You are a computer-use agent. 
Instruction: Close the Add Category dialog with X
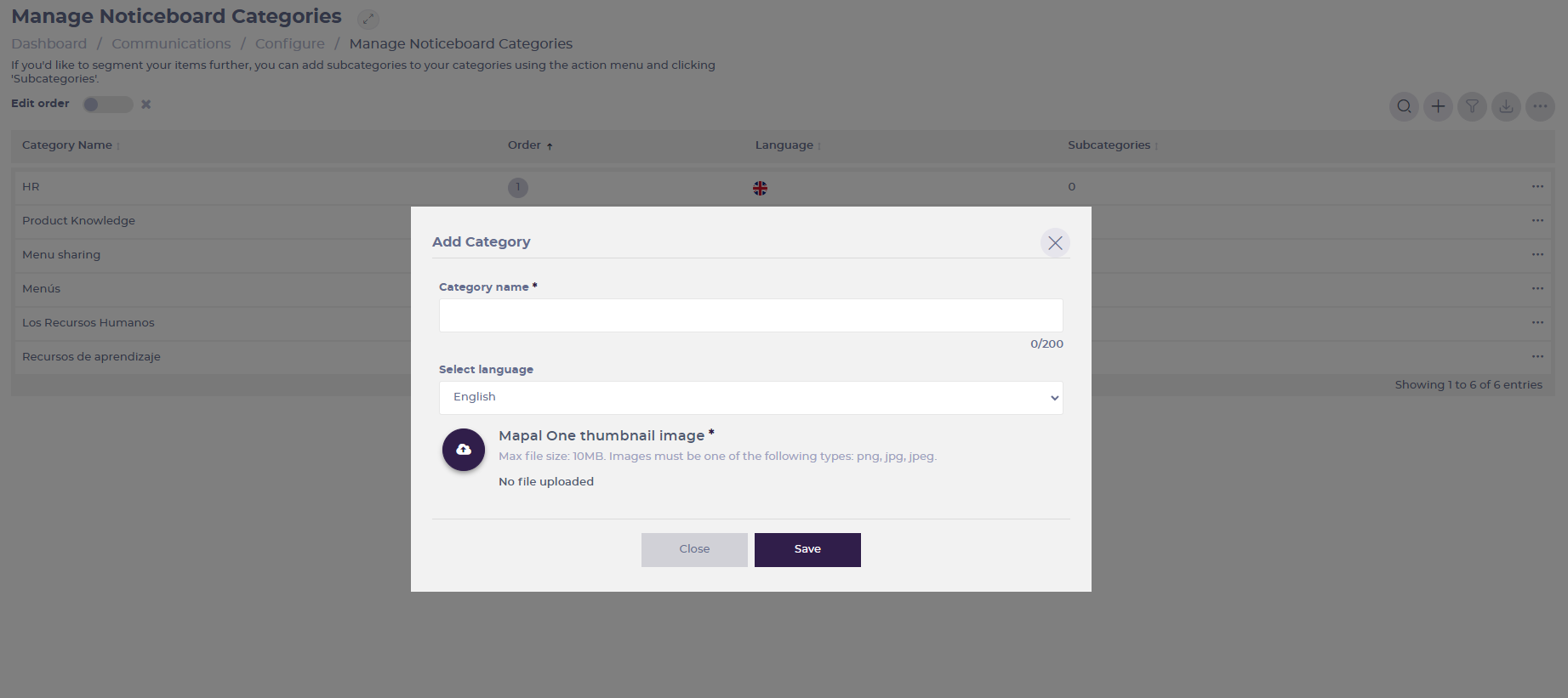tap(1055, 243)
